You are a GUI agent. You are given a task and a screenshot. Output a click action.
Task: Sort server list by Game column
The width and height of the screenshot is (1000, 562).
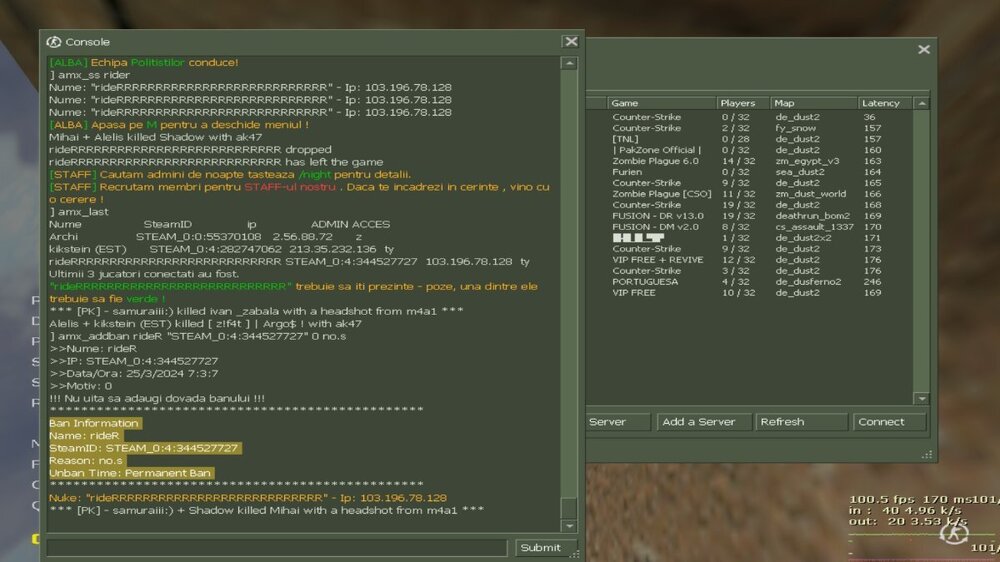pos(660,103)
